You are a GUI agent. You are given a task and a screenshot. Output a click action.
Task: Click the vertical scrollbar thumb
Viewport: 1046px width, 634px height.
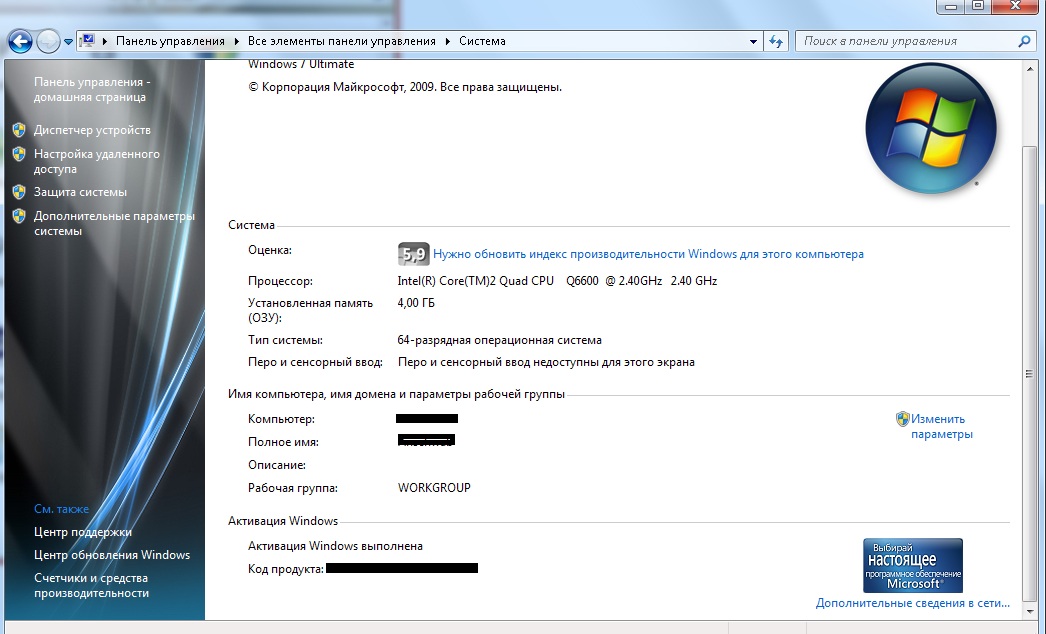1029,374
